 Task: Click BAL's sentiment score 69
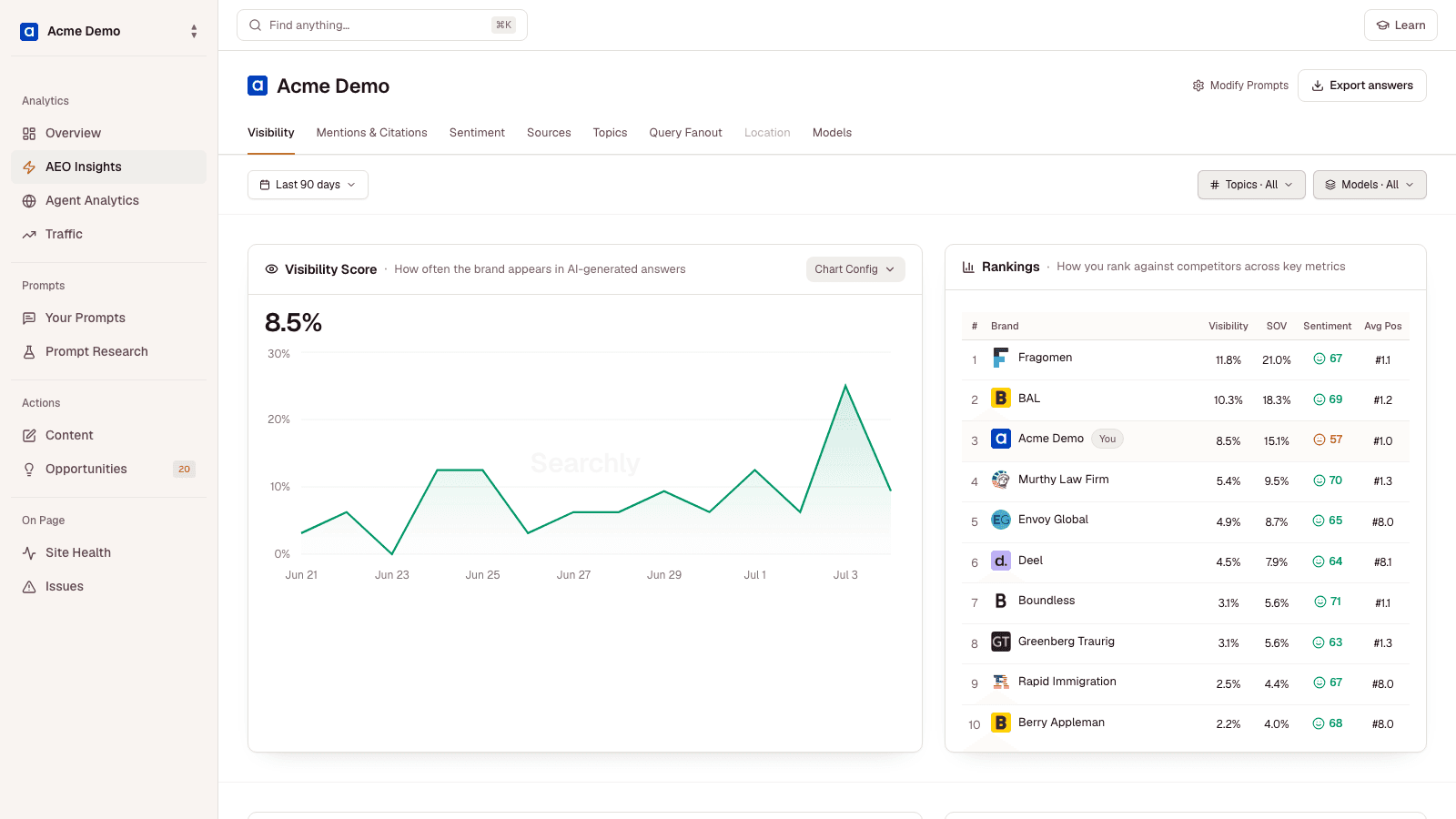click(1328, 399)
